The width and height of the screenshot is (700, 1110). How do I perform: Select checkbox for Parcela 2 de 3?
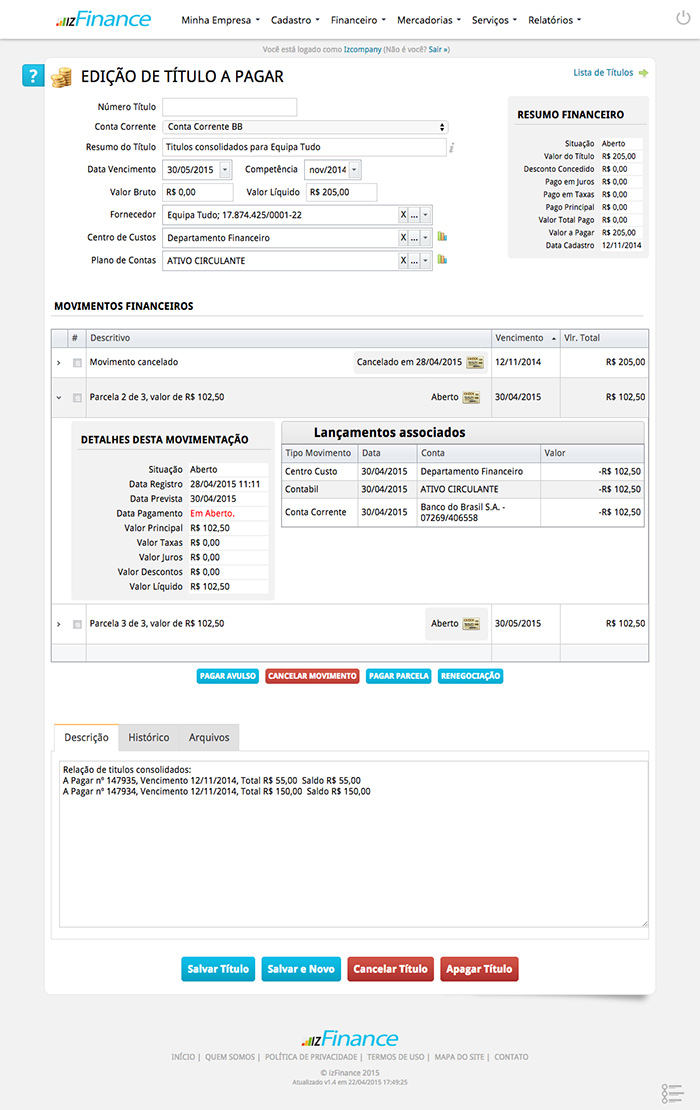click(77, 397)
